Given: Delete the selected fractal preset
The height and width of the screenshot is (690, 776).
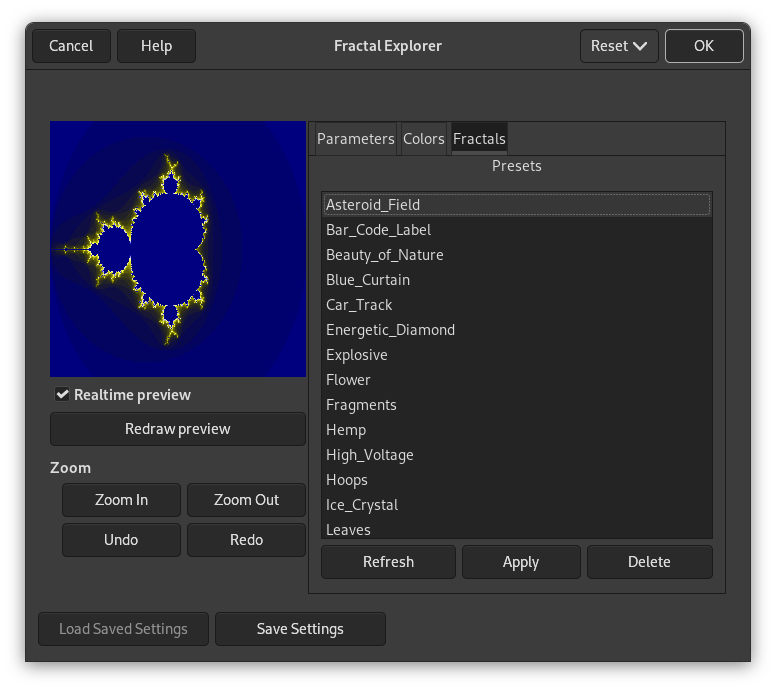Looking at the screenshot, I should [649, 562].
